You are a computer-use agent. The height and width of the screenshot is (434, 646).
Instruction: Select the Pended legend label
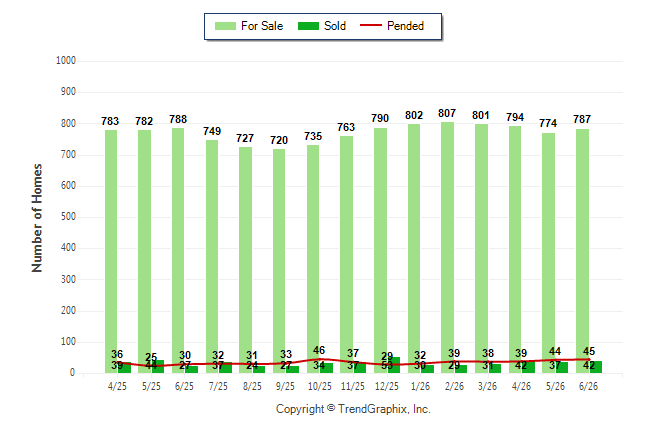coord(405,26)
